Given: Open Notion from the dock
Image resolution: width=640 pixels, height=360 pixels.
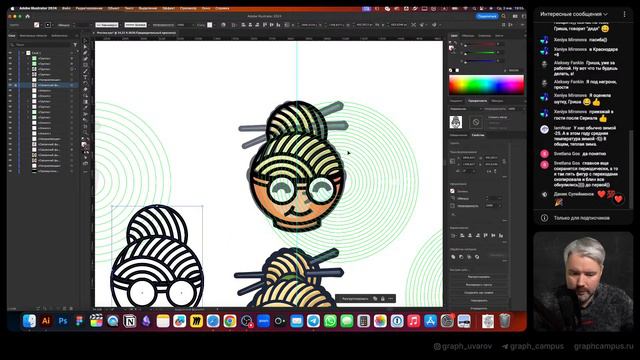Looking at the screenshot, I should pos(129,321).
